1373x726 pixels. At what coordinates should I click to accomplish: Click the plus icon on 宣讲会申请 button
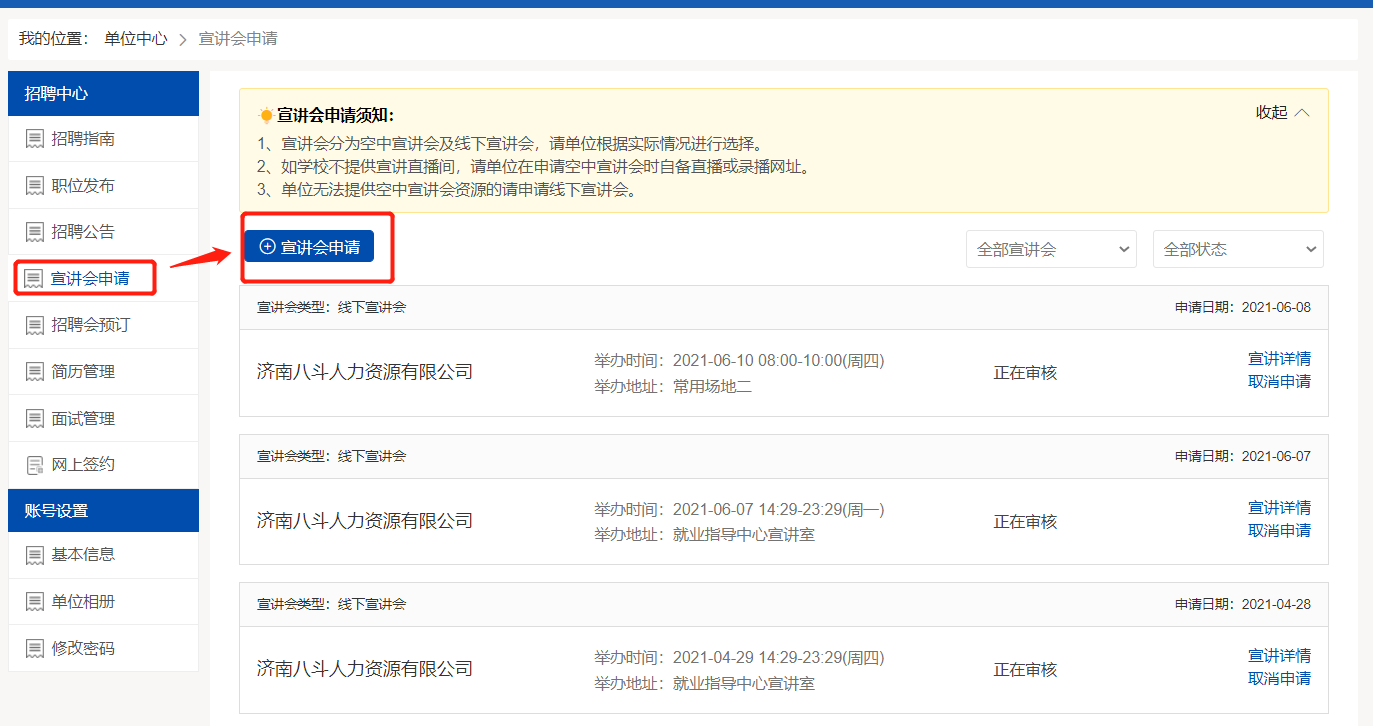[x=267, y=246]
